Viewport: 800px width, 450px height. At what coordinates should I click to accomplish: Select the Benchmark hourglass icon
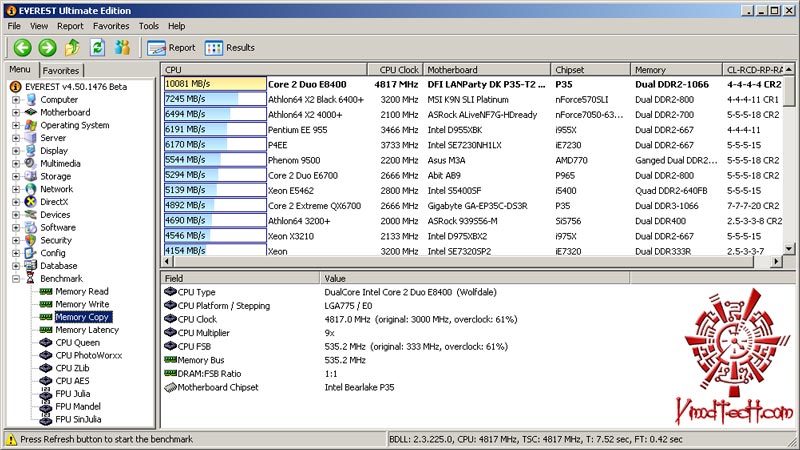tap(32, 279)
